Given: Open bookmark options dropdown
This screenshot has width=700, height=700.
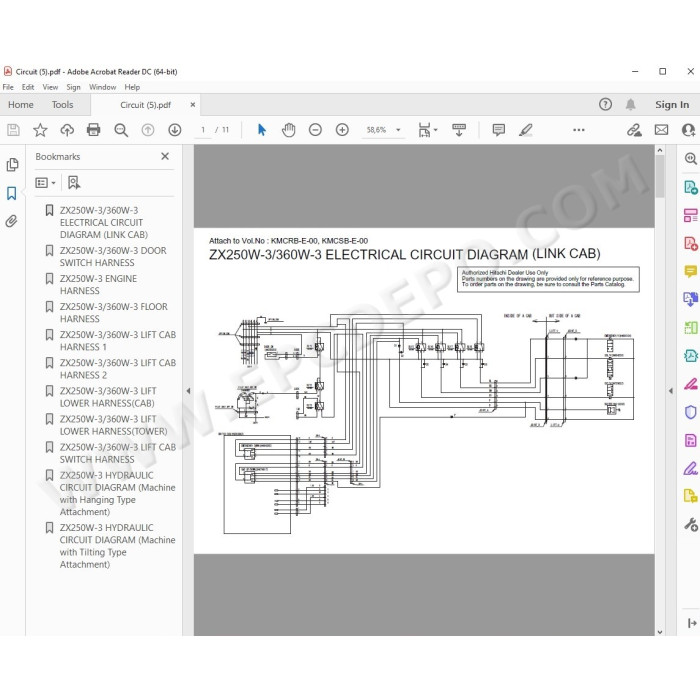Looking at the screenshot, I should click(x=46, y=183).
